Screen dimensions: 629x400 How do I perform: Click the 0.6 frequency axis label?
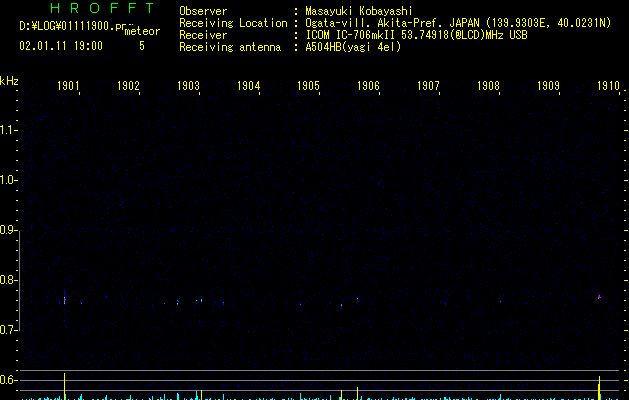point(8,380)
